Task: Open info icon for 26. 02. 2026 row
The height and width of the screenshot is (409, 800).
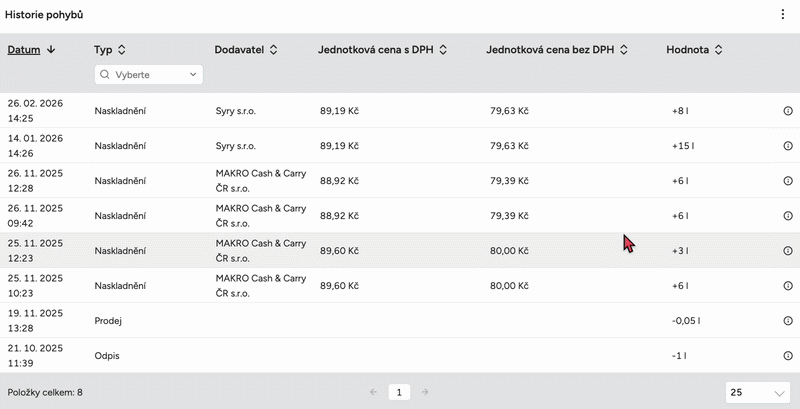Action: point(787,111)
